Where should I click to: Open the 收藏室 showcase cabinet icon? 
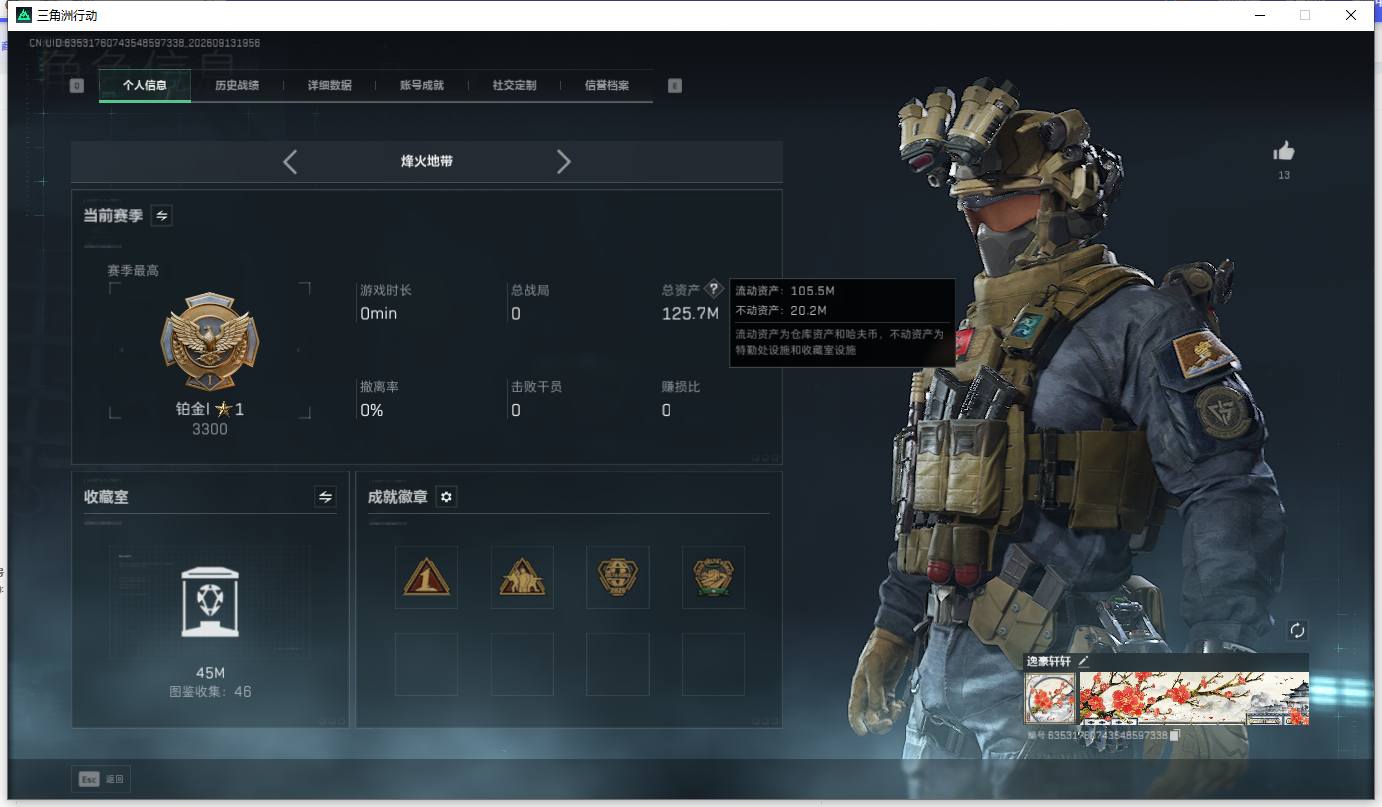point(210,600)
